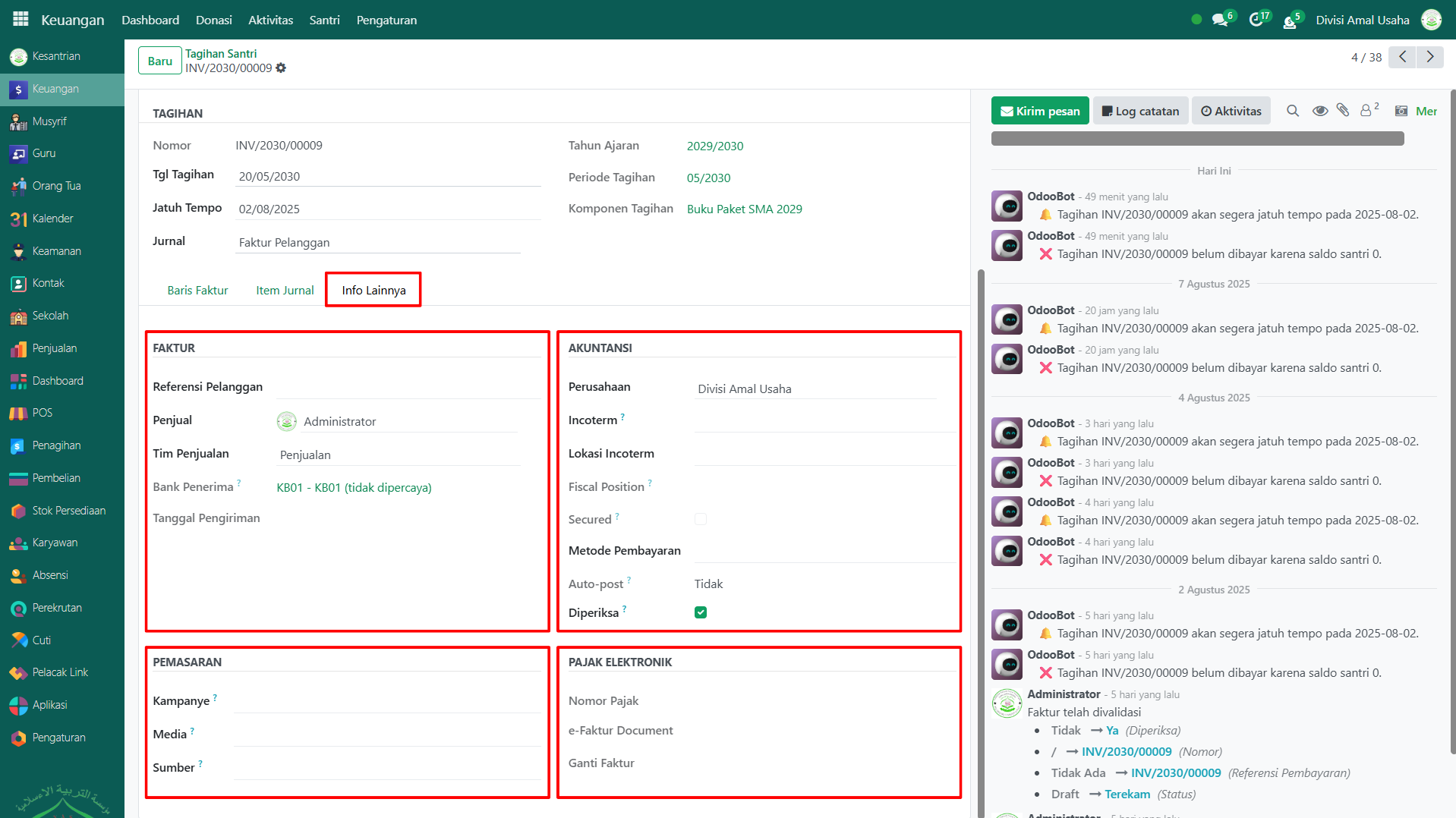Toggle the Secured checkbox
This screenshot has width=1456, height=818.
(700, 519)
